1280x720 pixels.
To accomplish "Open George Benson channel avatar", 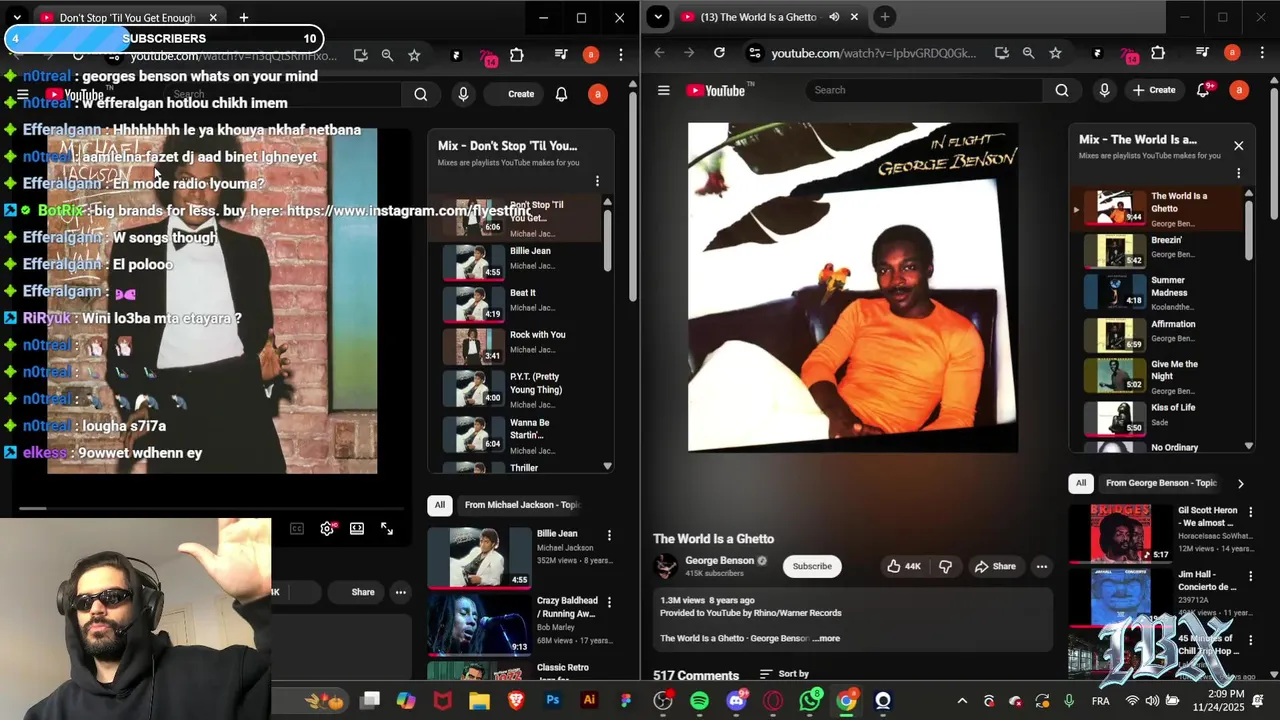I will tap(665, 566).
